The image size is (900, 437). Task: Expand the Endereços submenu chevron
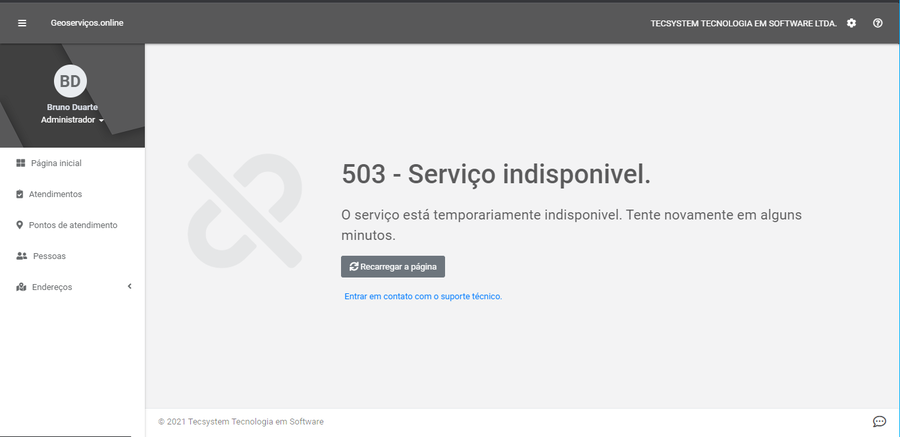pyautogui.click(x=129, y=287)
